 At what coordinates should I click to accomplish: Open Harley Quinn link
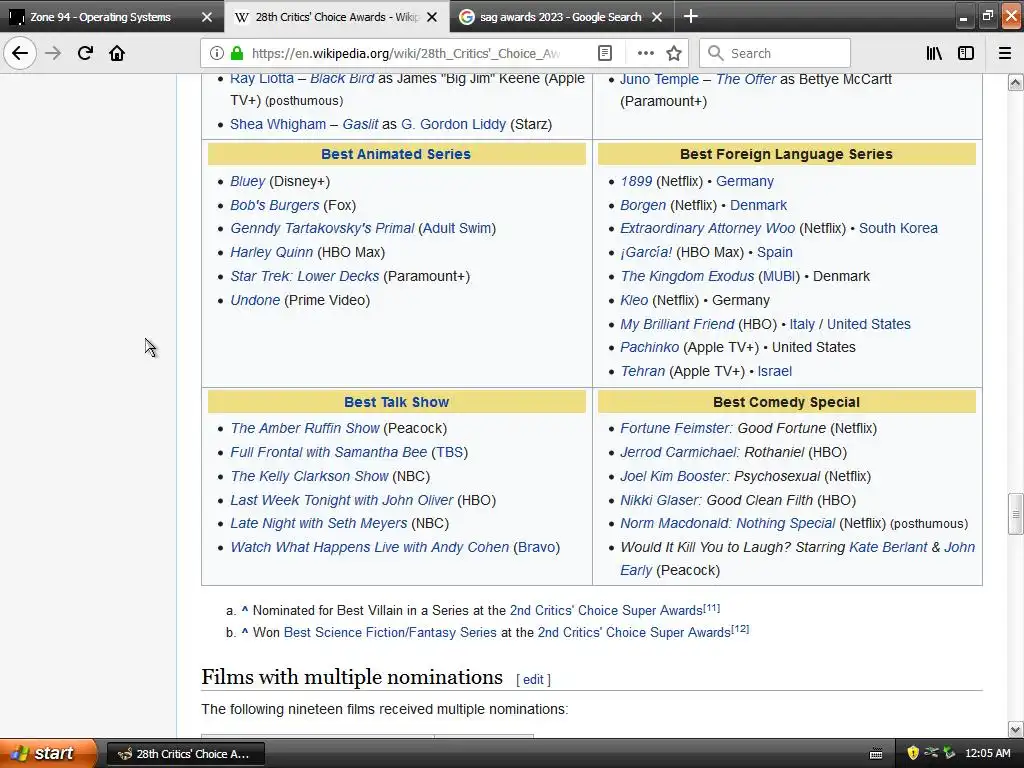[271, 252]
